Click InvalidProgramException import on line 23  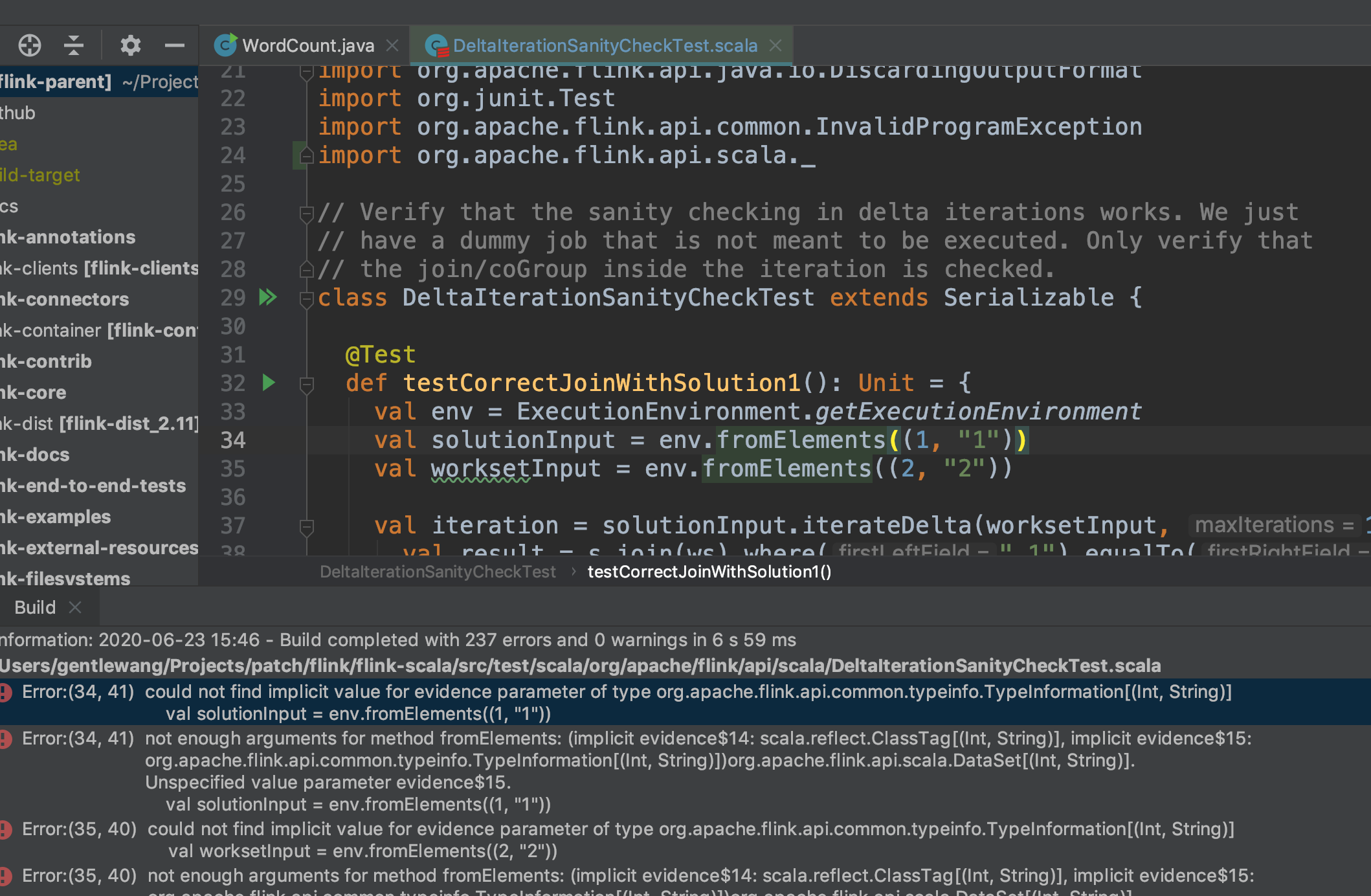coord(979,127)
